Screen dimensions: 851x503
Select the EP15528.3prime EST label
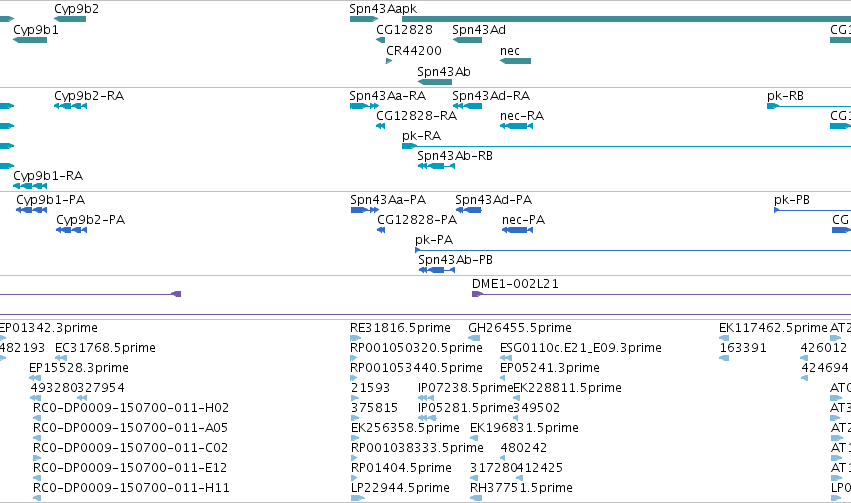[x=79, y=368]
